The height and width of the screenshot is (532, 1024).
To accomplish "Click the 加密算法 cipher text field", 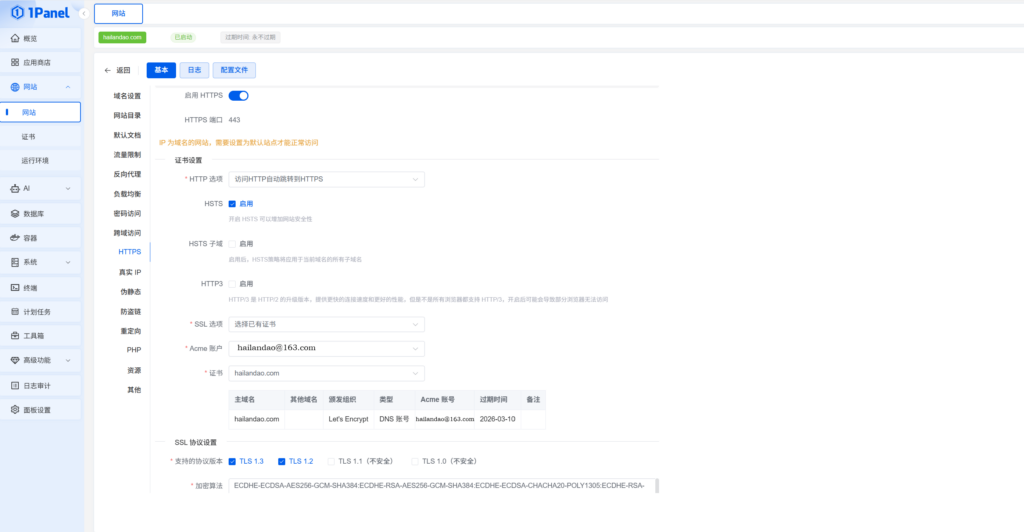I will 441,486.
